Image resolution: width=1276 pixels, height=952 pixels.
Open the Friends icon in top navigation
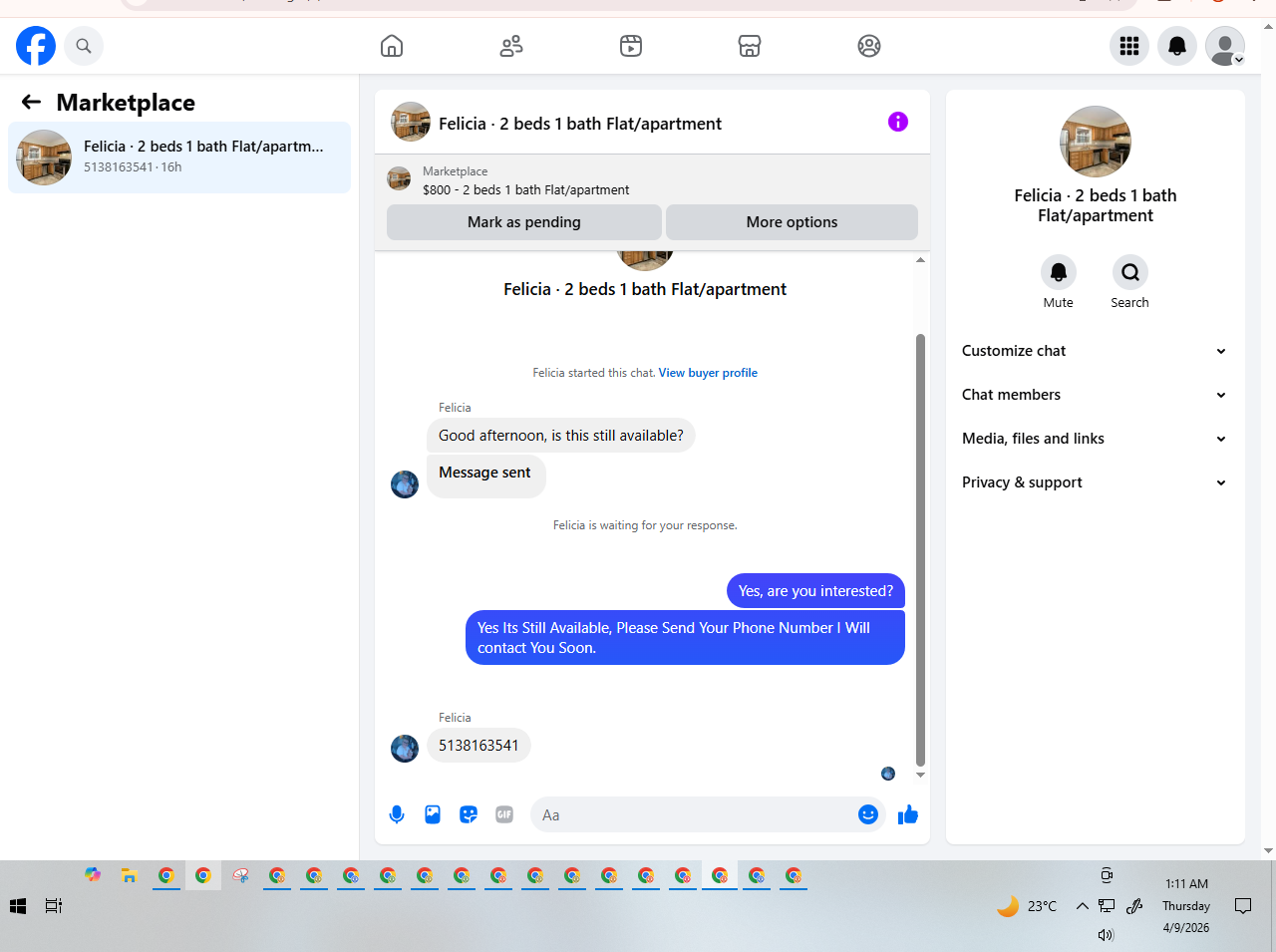coord(511,46)
